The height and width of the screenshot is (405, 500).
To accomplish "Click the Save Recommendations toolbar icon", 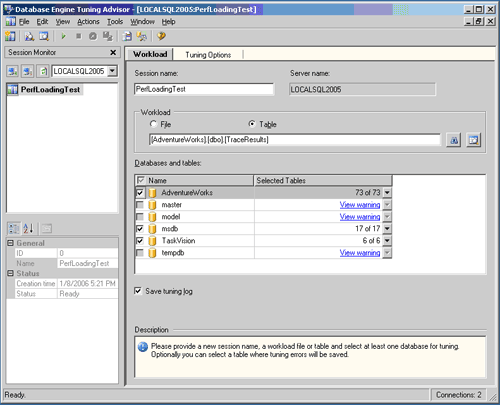I will tap(127, 36).
